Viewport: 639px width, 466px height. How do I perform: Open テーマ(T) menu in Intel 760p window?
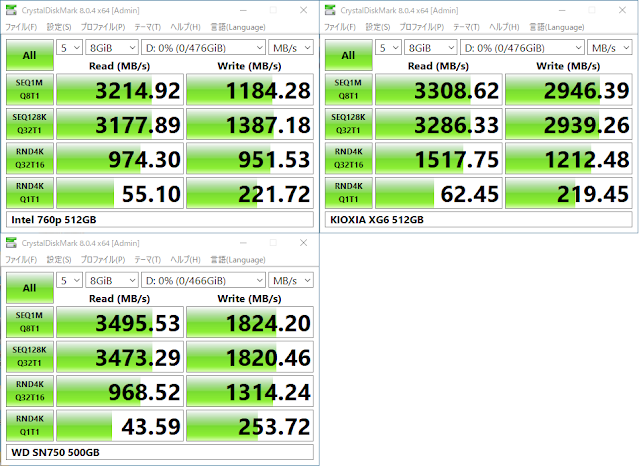(x=148, y=27)
